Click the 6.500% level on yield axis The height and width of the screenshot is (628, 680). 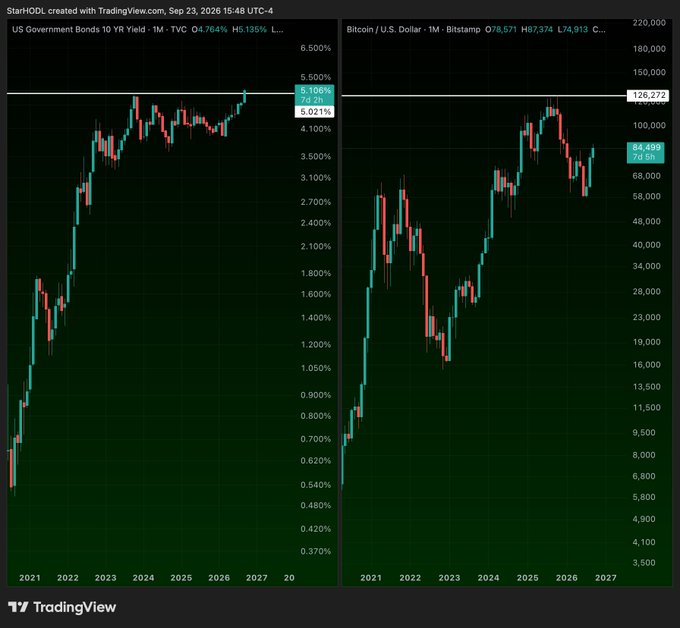[x=316, y=48]
